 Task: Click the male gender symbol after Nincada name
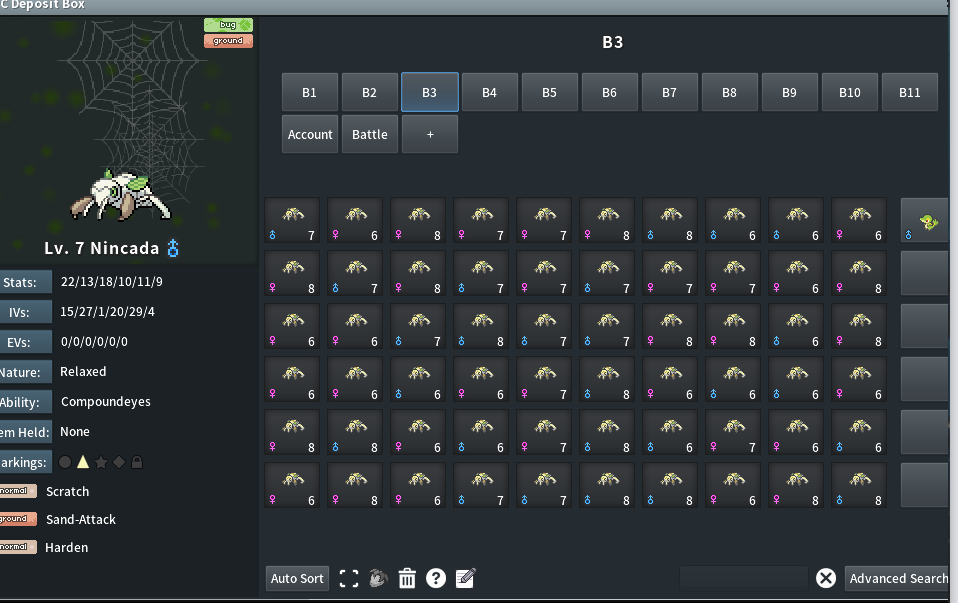[x=173, y=248]
